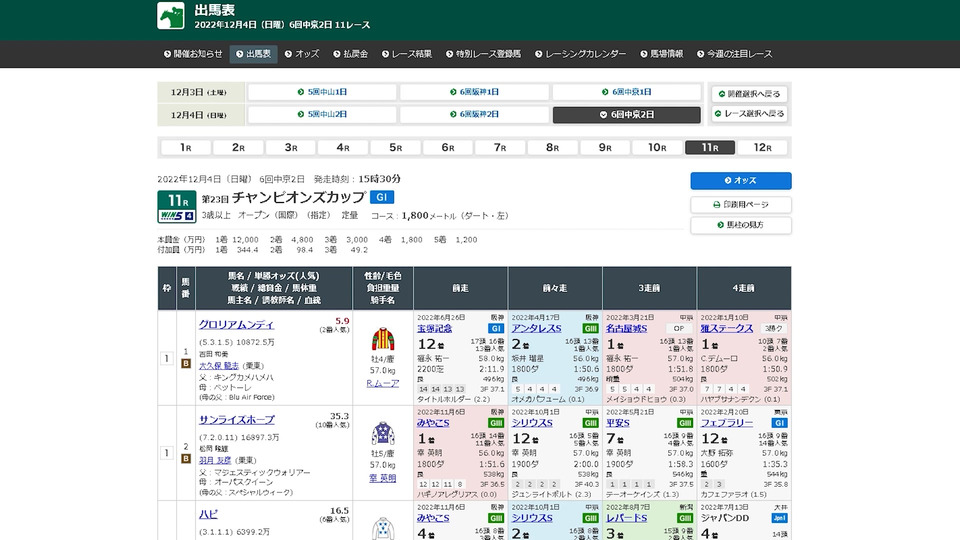
Task: Open 名古屋城S past race link
Action: coord(626,329)
